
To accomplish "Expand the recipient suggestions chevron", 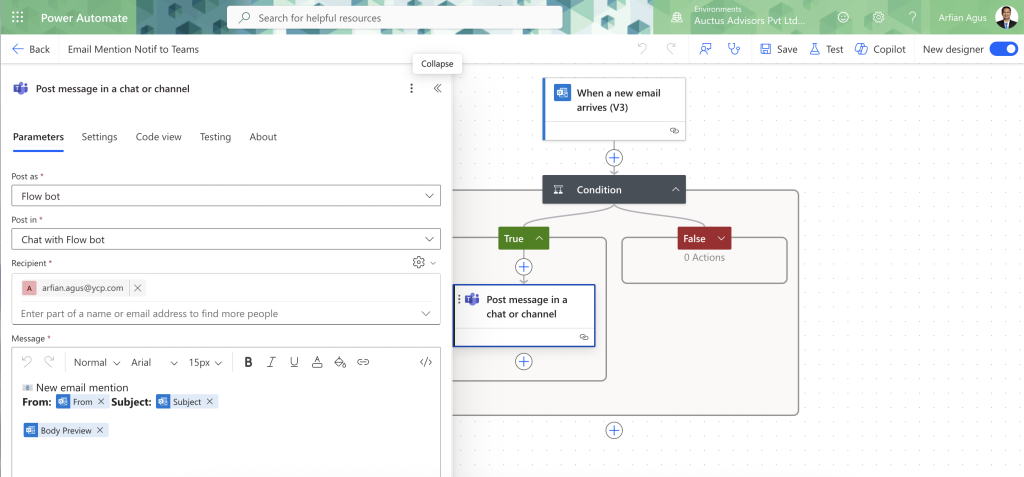I will (426, 314).
